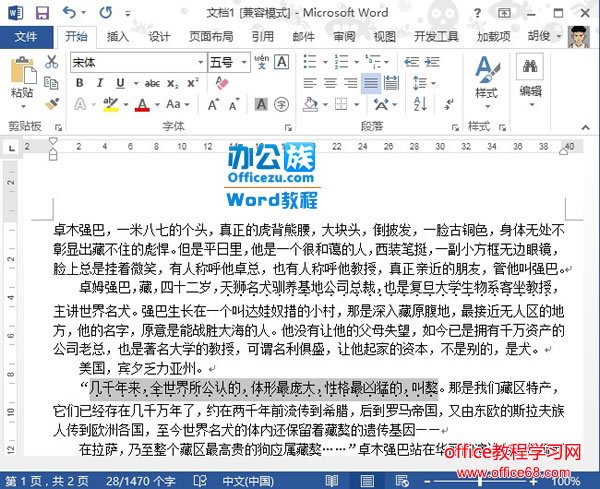The width and height of the screenshot is (600, 489).
Task: Redo with the repeat arrow icon
Action: tap(106, 13)
